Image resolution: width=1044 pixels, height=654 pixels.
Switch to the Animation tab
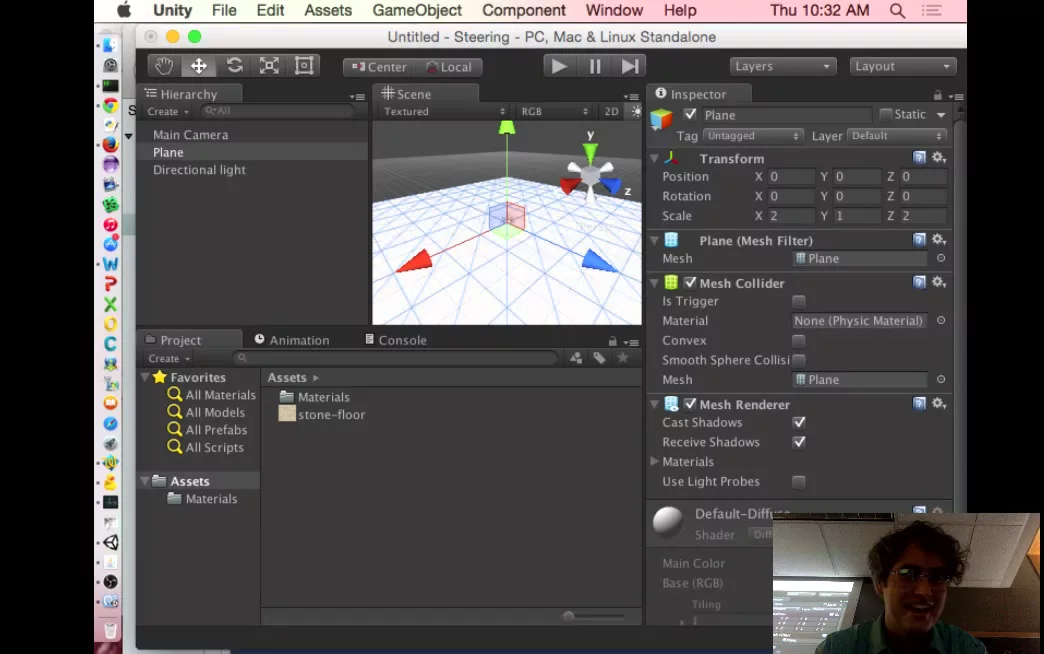tap(292, 340)
